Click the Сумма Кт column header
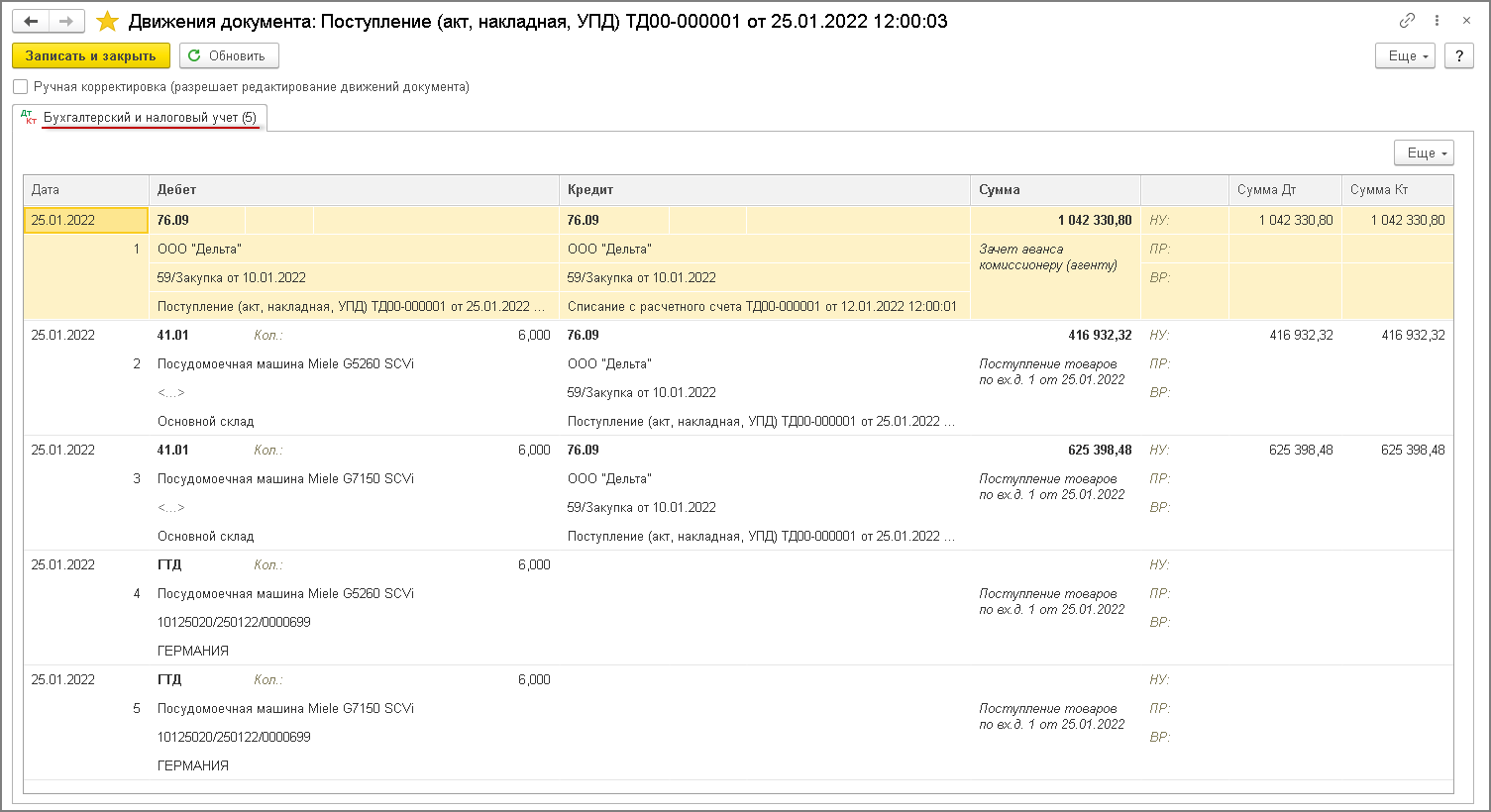The image size is (1491, 812). 1397,190
